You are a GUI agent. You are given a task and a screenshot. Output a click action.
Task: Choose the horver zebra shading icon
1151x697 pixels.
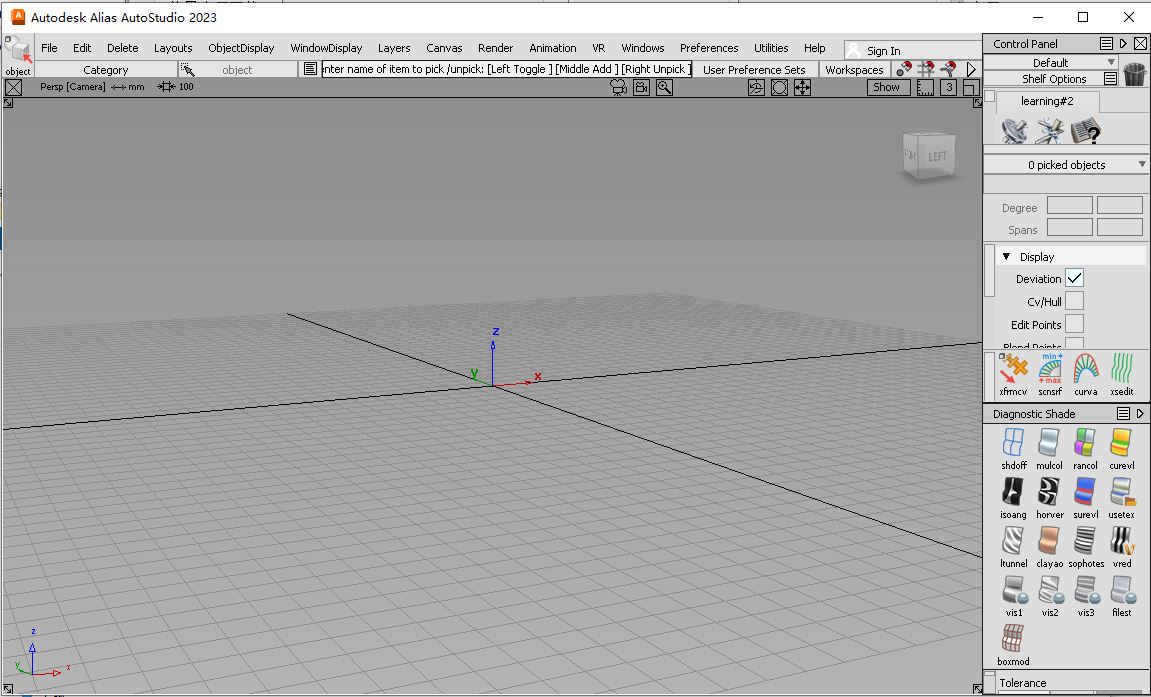click(1049, 493)
